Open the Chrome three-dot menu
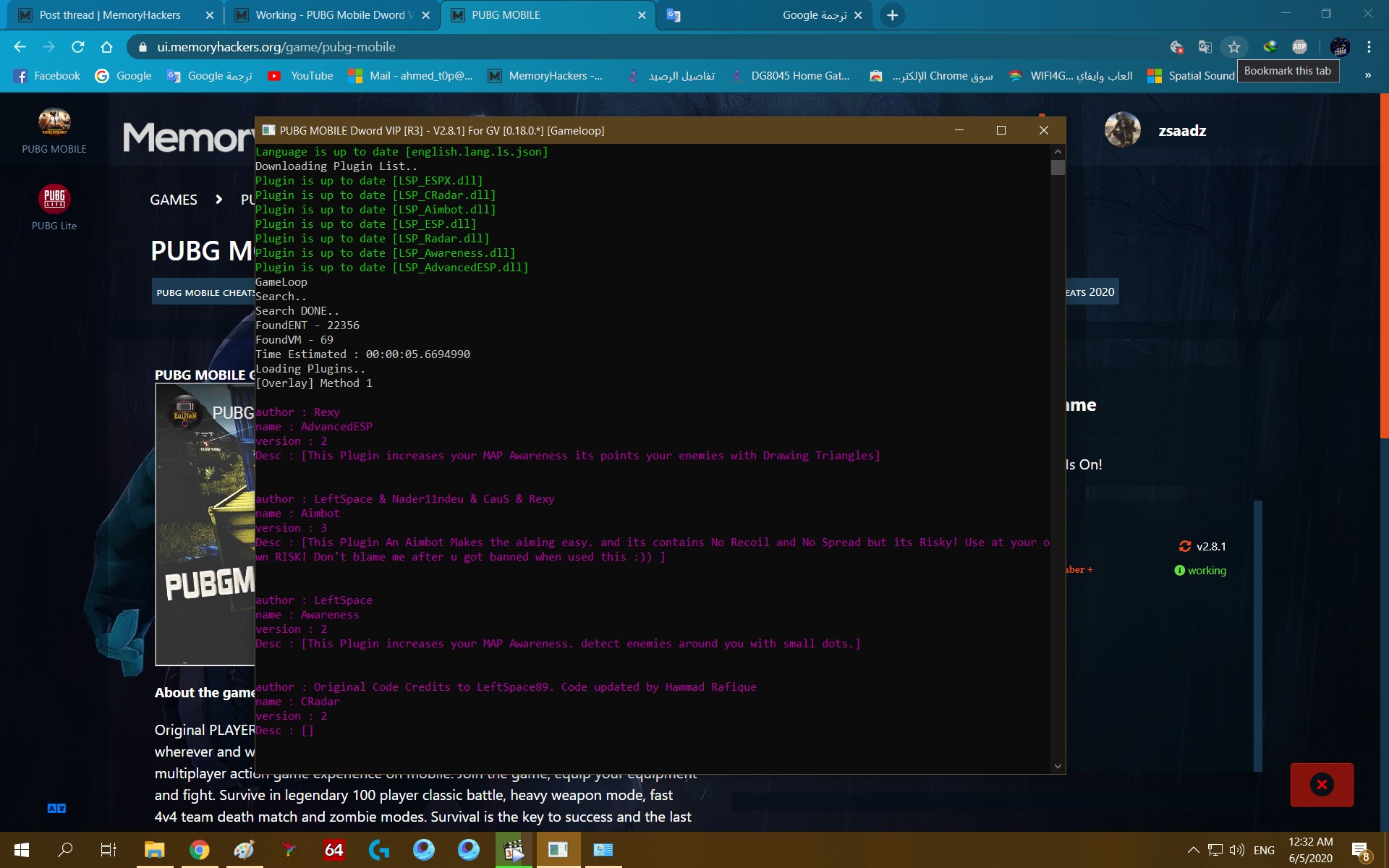The image size is (1389, 868). (x=1369, y=47)
